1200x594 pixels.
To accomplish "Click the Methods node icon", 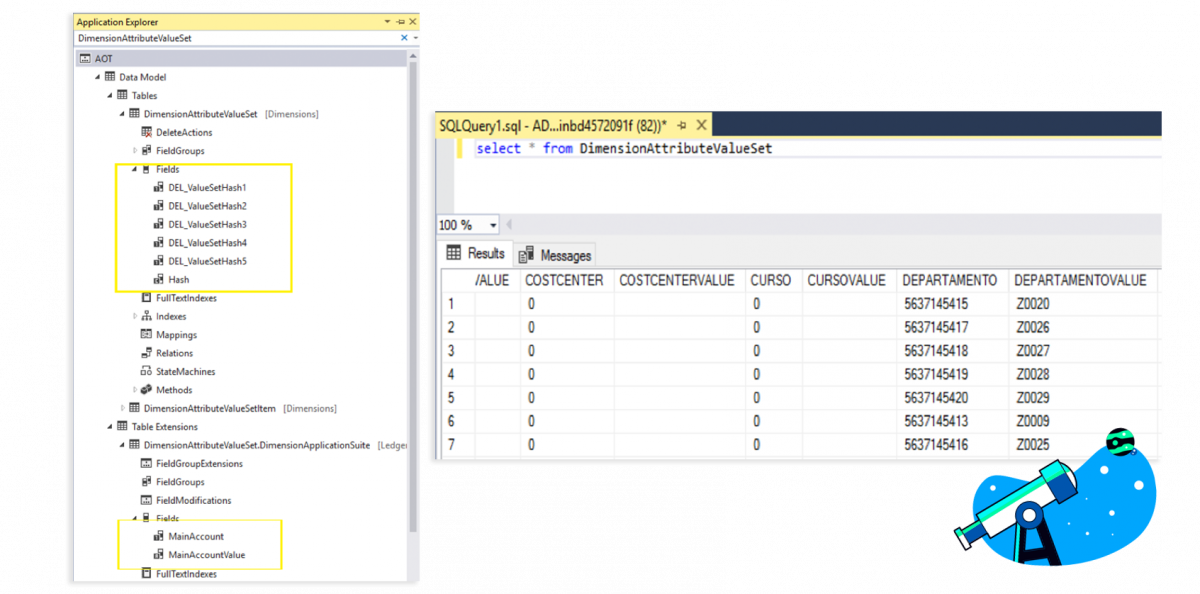I will [x=147, y=390].
